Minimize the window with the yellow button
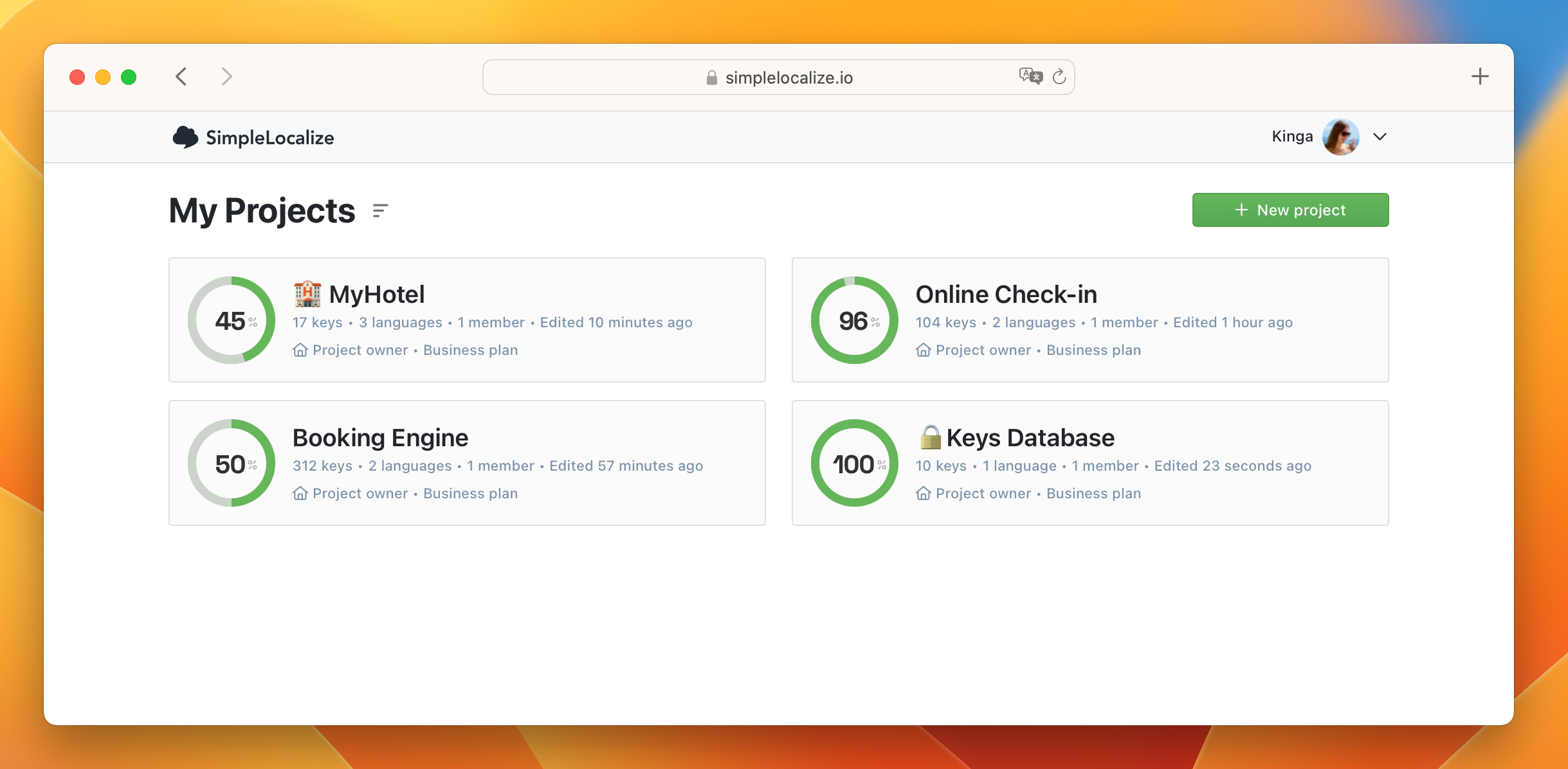 103,77
